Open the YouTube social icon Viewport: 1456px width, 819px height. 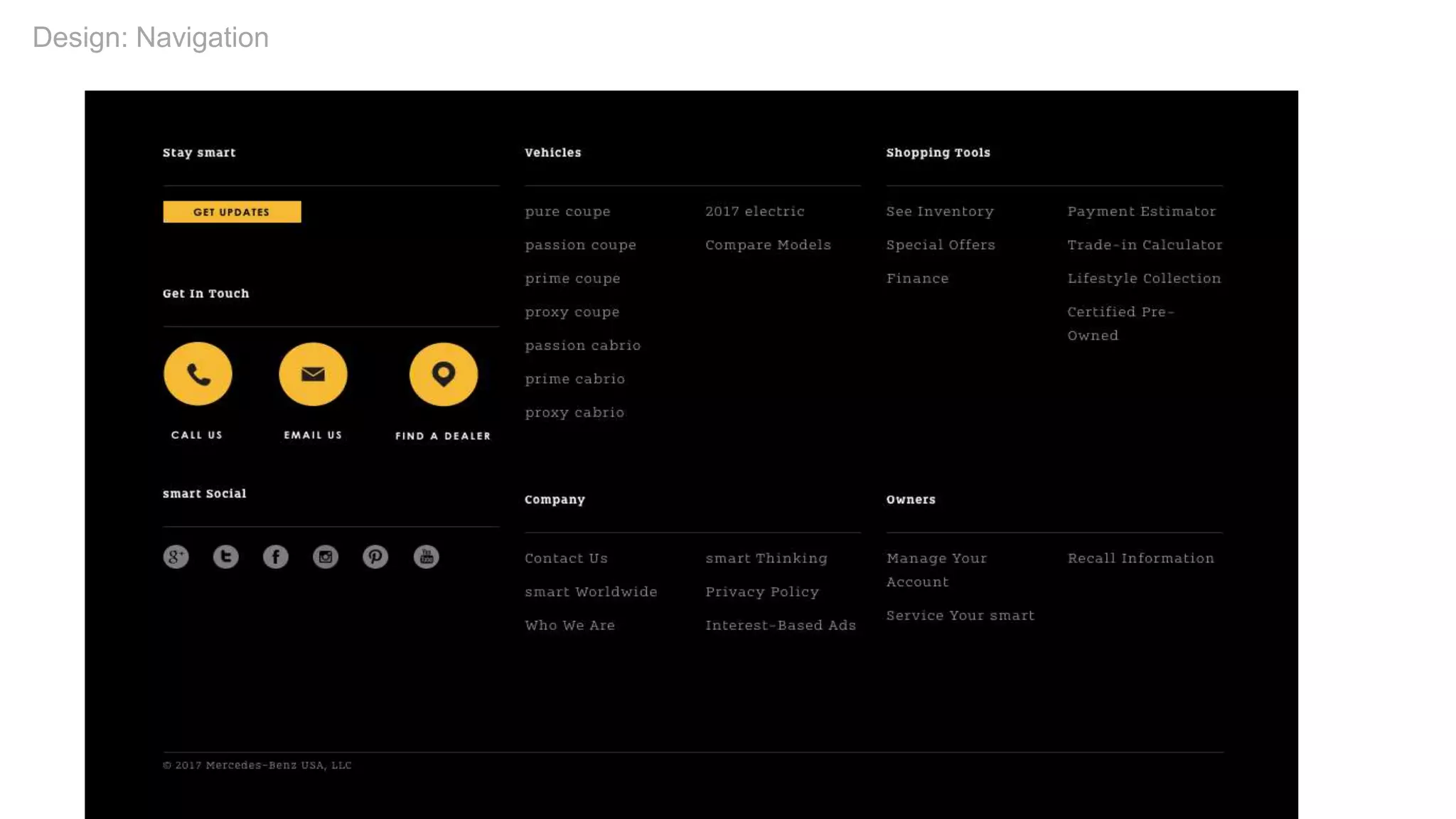coord(426,557)
